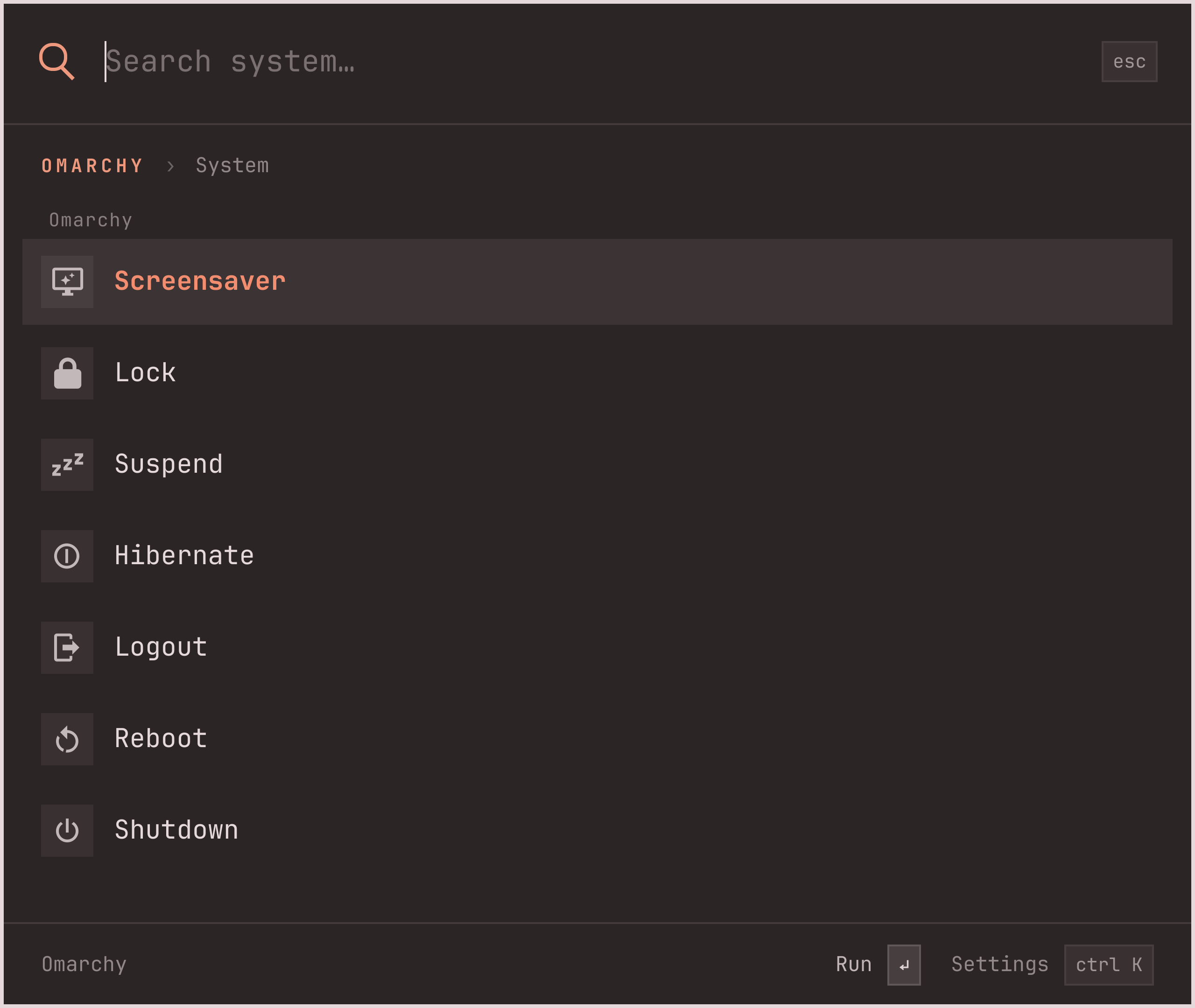Choose the Lock menu entry
The height and width of the screenshot is (1008, 1195).
pyautogui.click(x=597, y=373)
